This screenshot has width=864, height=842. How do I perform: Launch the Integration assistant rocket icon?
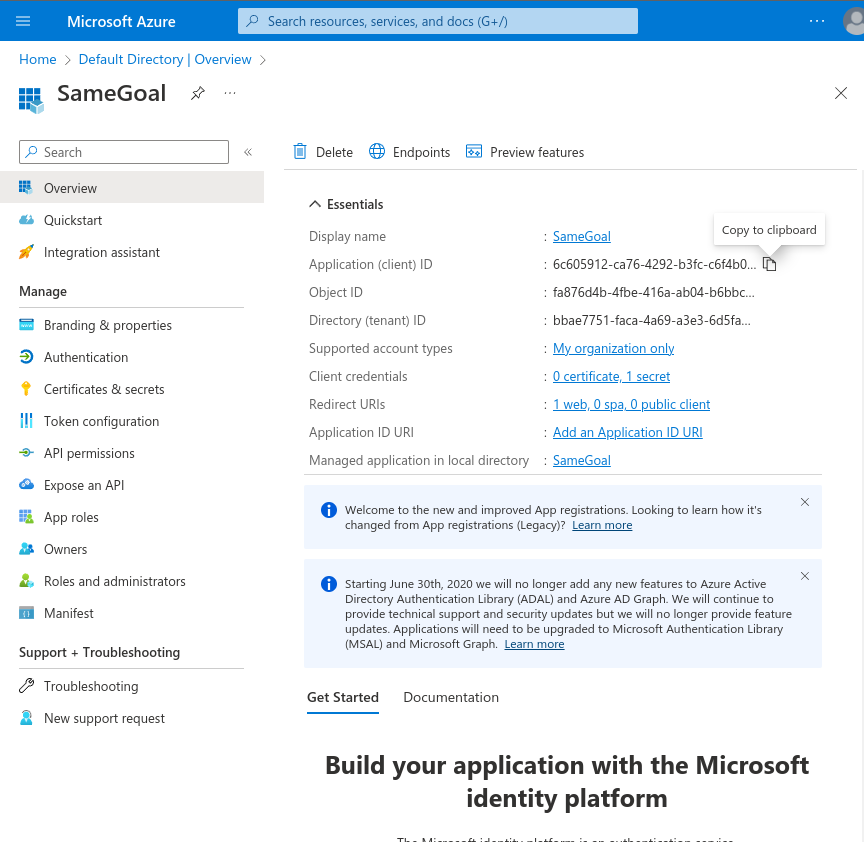pos(26,252)
